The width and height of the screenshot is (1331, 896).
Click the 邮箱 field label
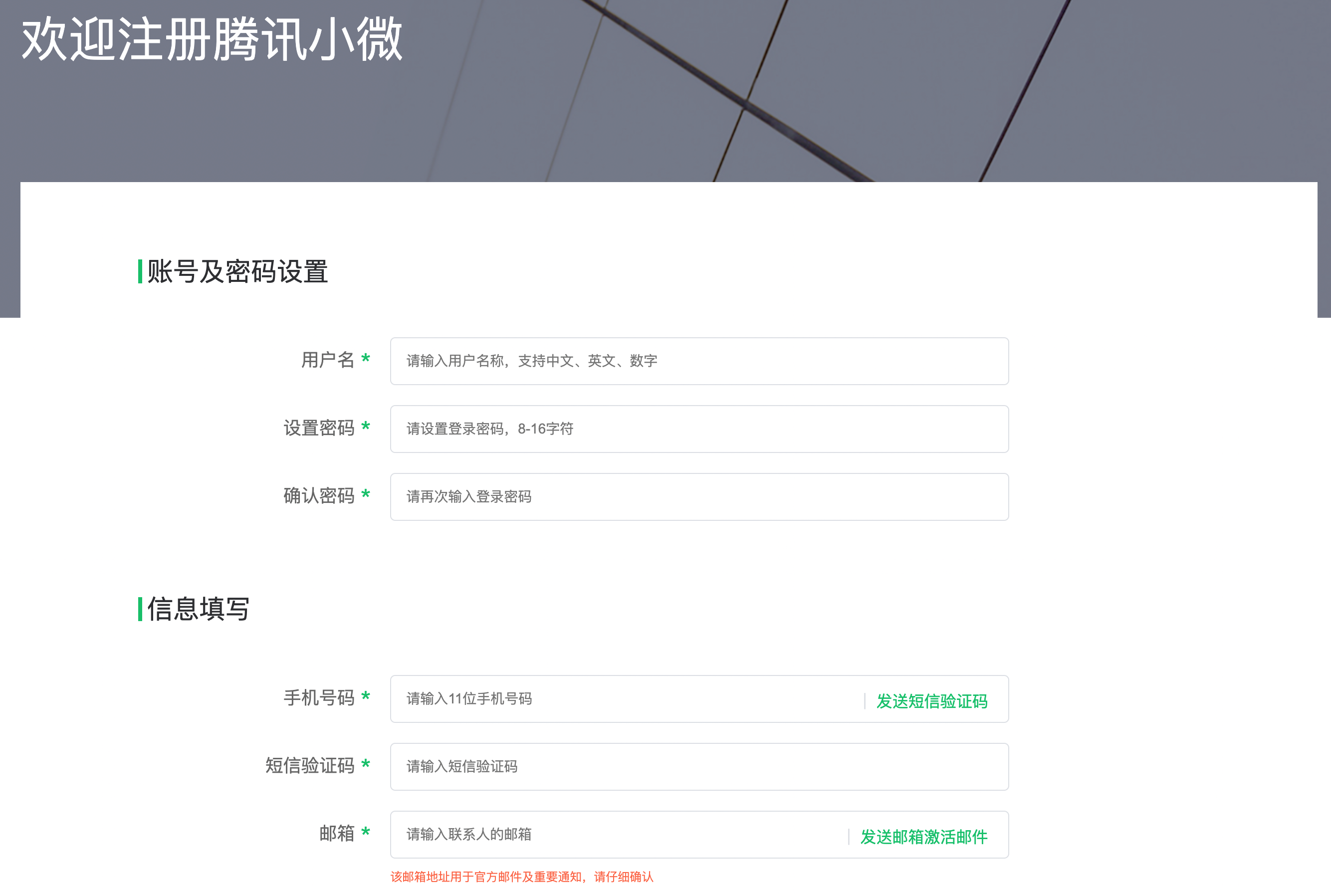point(337,833)
